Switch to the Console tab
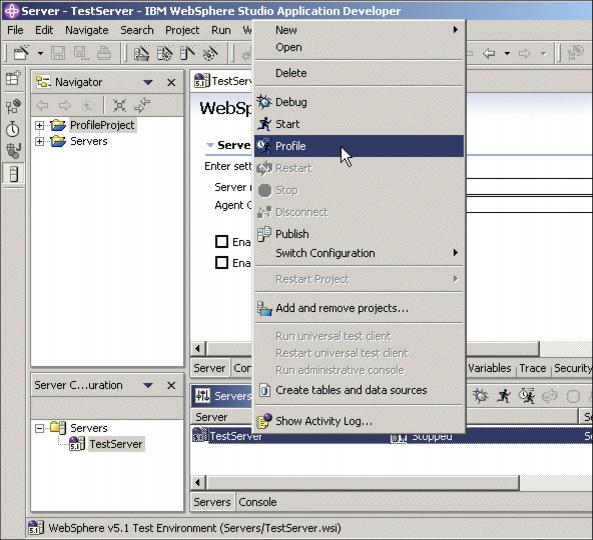 tap(258, 502)
